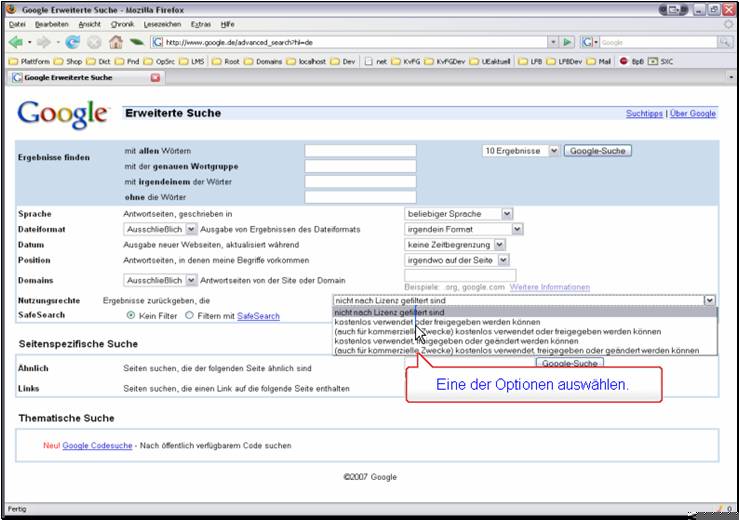Open the 10 Ergebnisse dropdown
Image resolution: width=739 pixels, height=520 pixels.
[x=520, y=151]
